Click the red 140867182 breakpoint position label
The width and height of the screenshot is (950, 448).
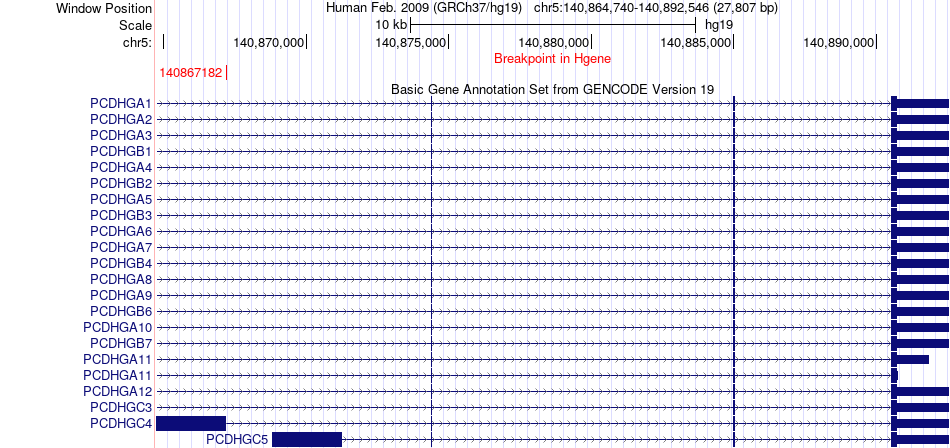coord(190,73)
